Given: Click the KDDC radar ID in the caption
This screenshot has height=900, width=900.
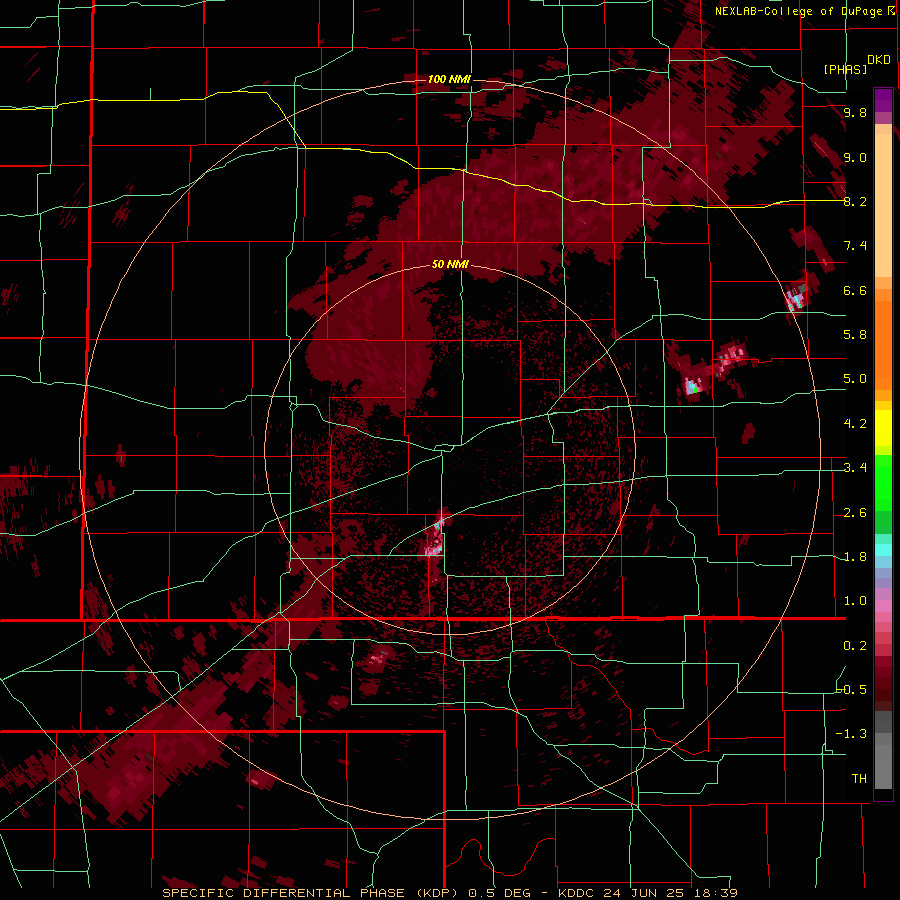Looking at the screenshot, I should 576,893.
